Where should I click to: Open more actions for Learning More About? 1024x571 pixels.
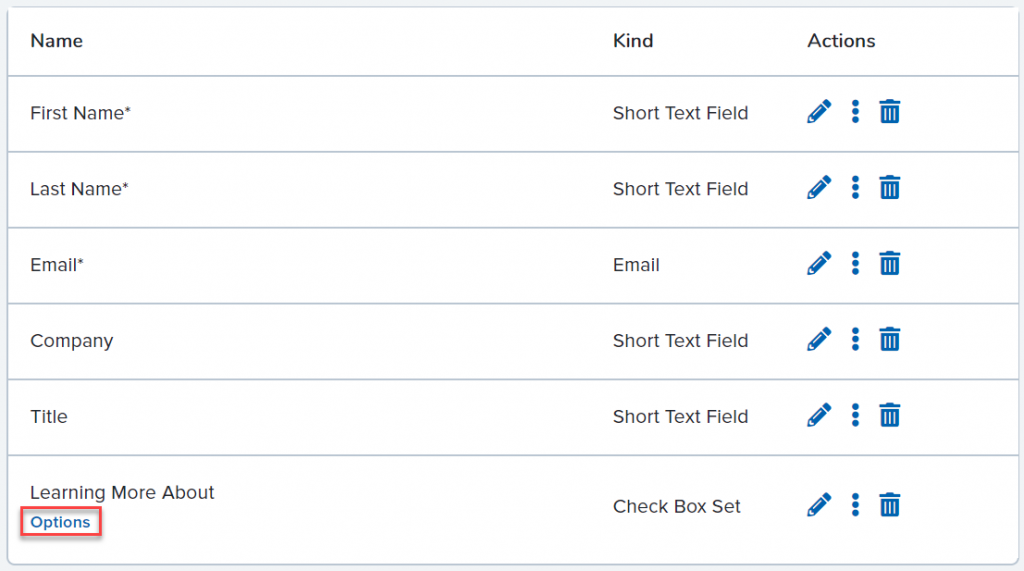tap(855, 506)
